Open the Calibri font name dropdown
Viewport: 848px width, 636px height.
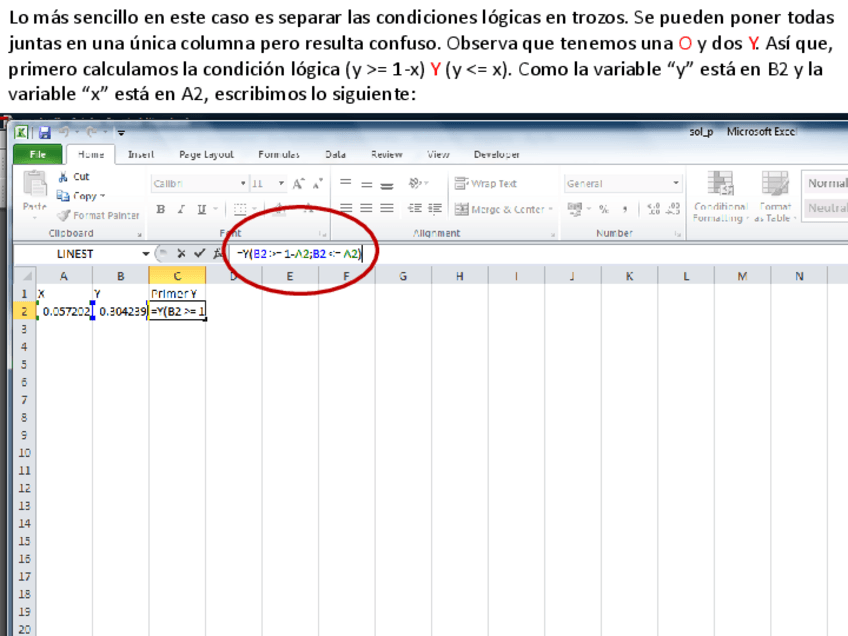(x=243, y=184)
